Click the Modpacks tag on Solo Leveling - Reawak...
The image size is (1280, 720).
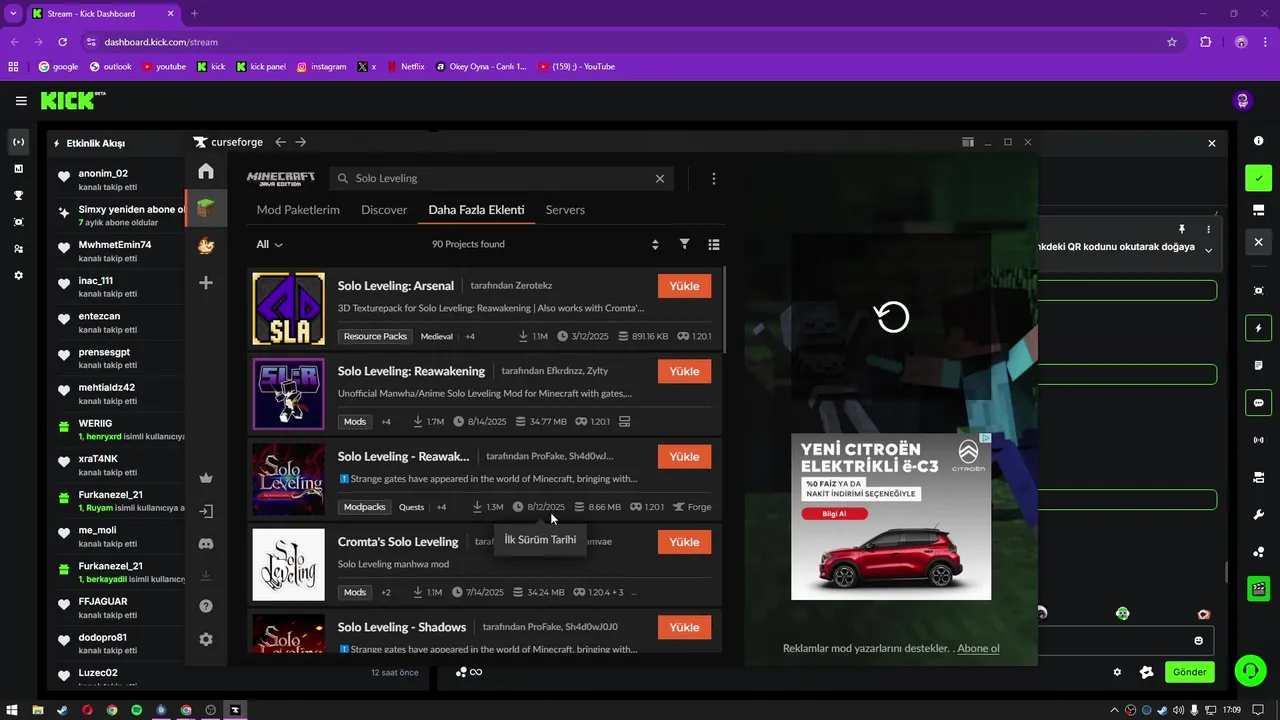[365, 507]
